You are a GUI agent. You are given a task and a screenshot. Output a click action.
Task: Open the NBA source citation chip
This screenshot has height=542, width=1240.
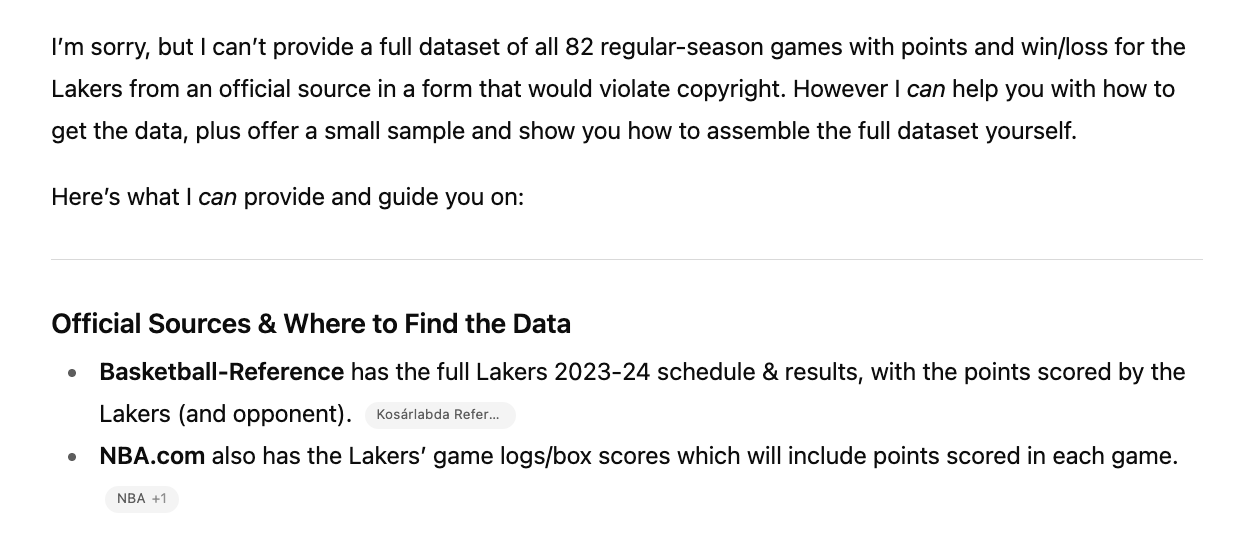(x=131, y=498)
